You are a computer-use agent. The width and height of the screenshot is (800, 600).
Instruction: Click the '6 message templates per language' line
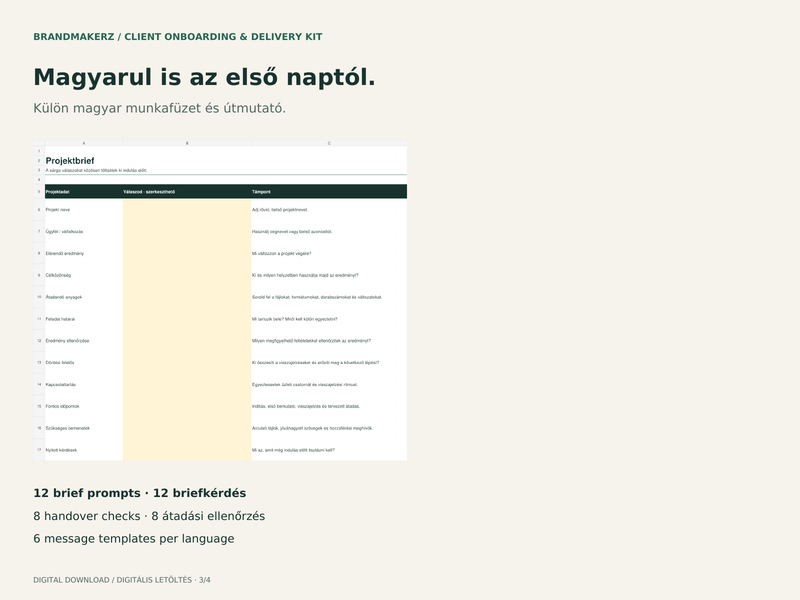pyautogui.click(x=134, y=539)
